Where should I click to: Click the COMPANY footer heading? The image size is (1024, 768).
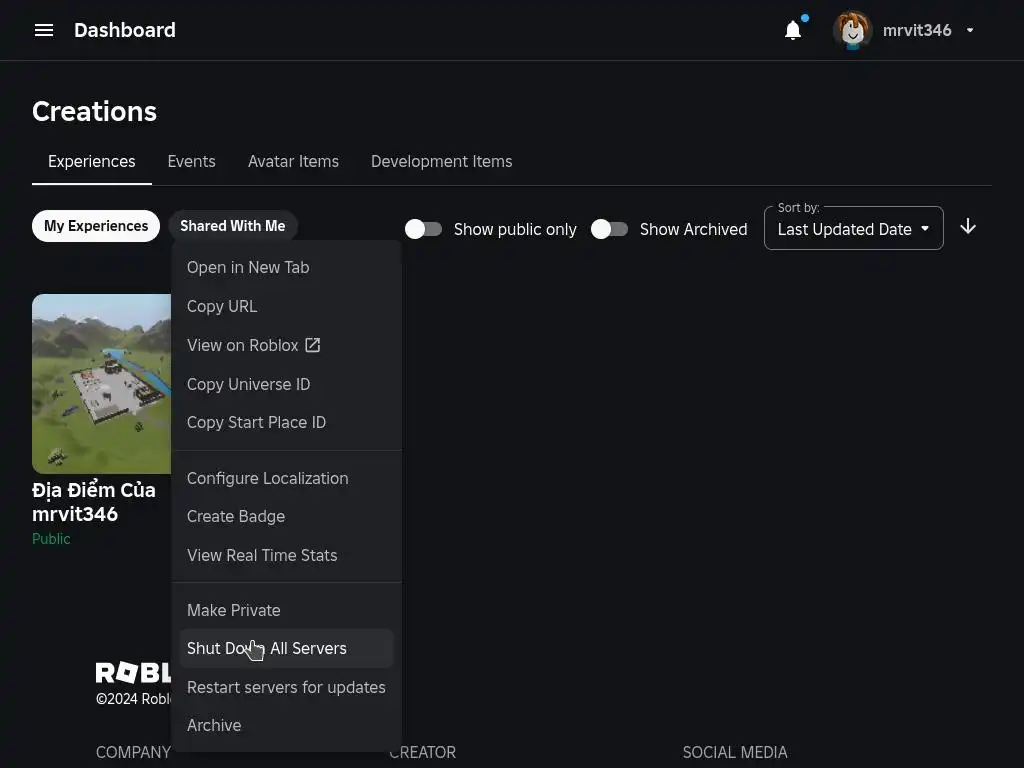coord(133,752)
